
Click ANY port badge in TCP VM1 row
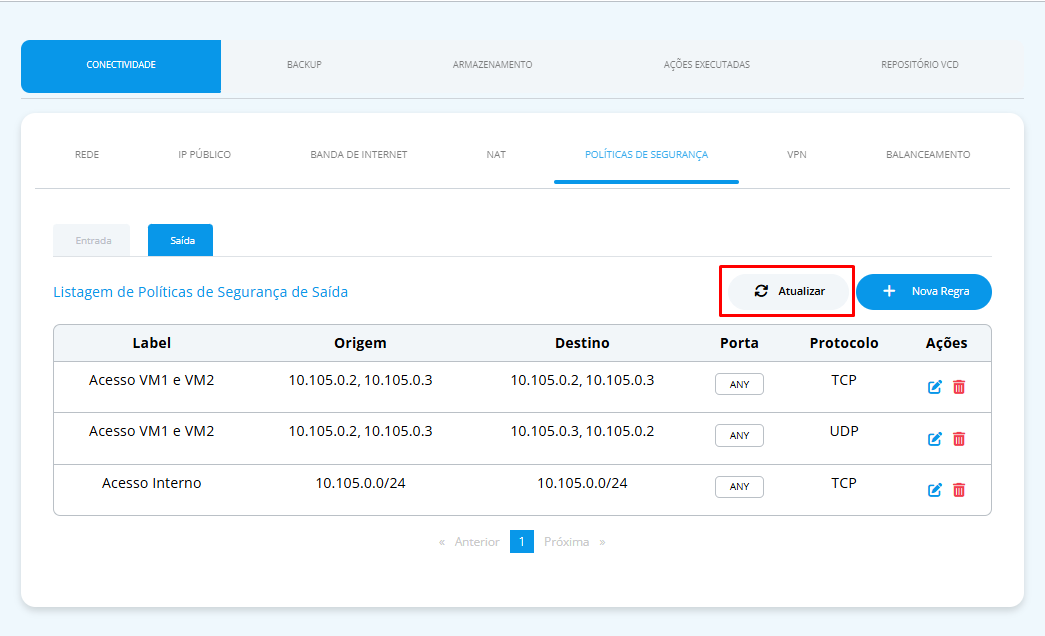coord(739,384)
